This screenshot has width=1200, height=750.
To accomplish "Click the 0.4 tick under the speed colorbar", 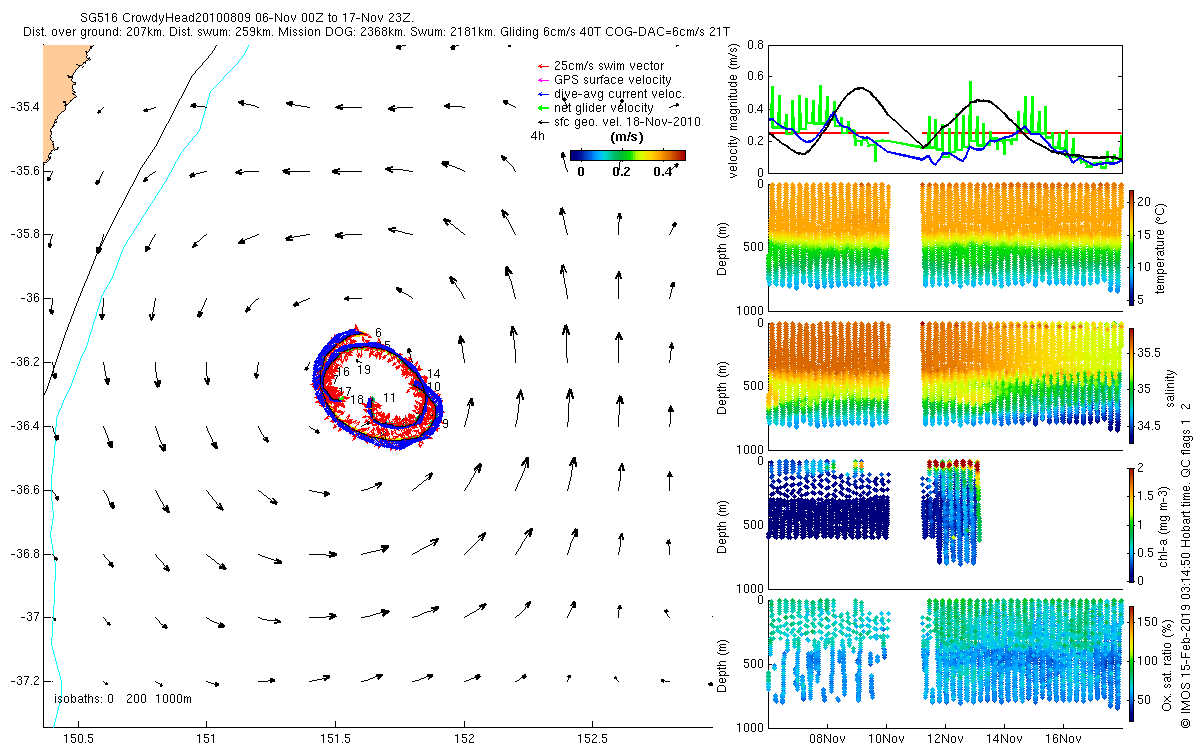I will [664, 171].
